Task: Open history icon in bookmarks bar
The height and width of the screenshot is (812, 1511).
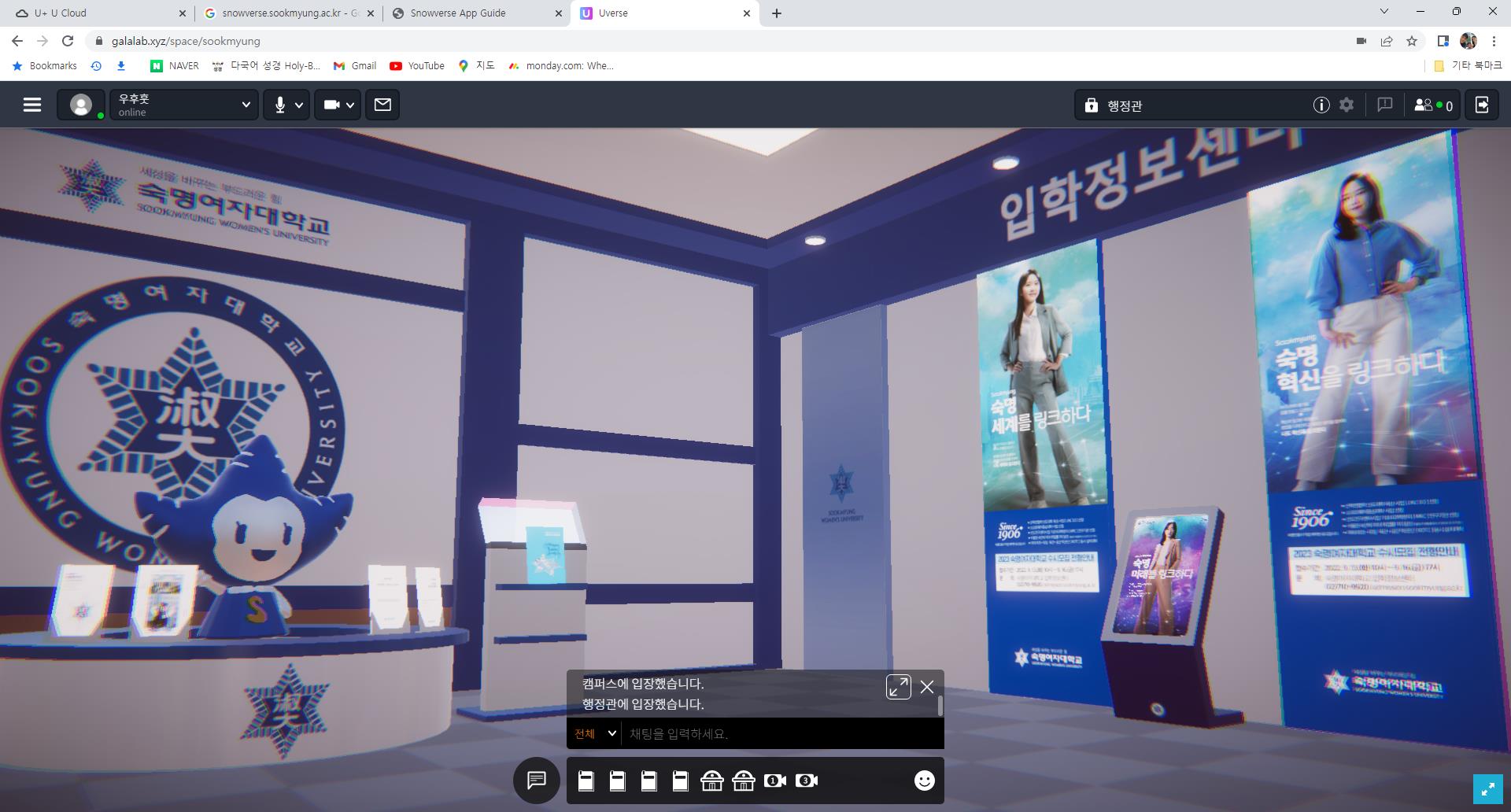Action: (x=96, y=66)
